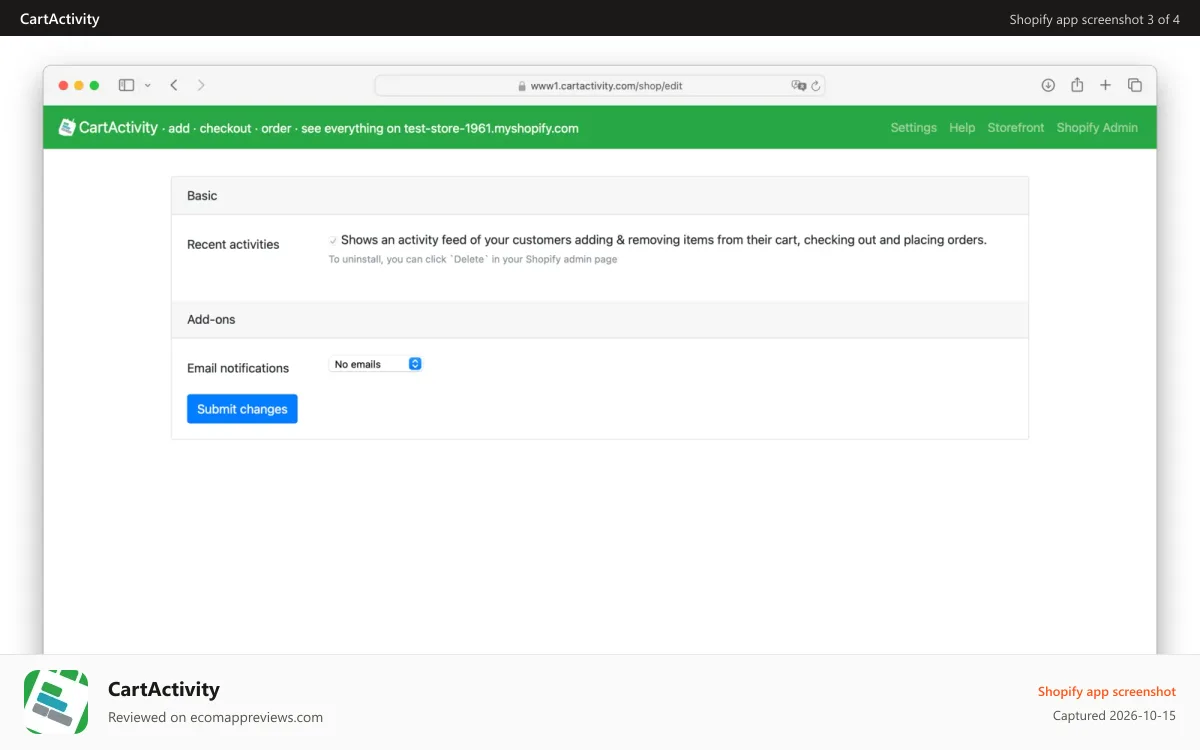Click the translate icon in address bar
The width and height of the screenshot is (1200, 750).
tap(798, 86)
